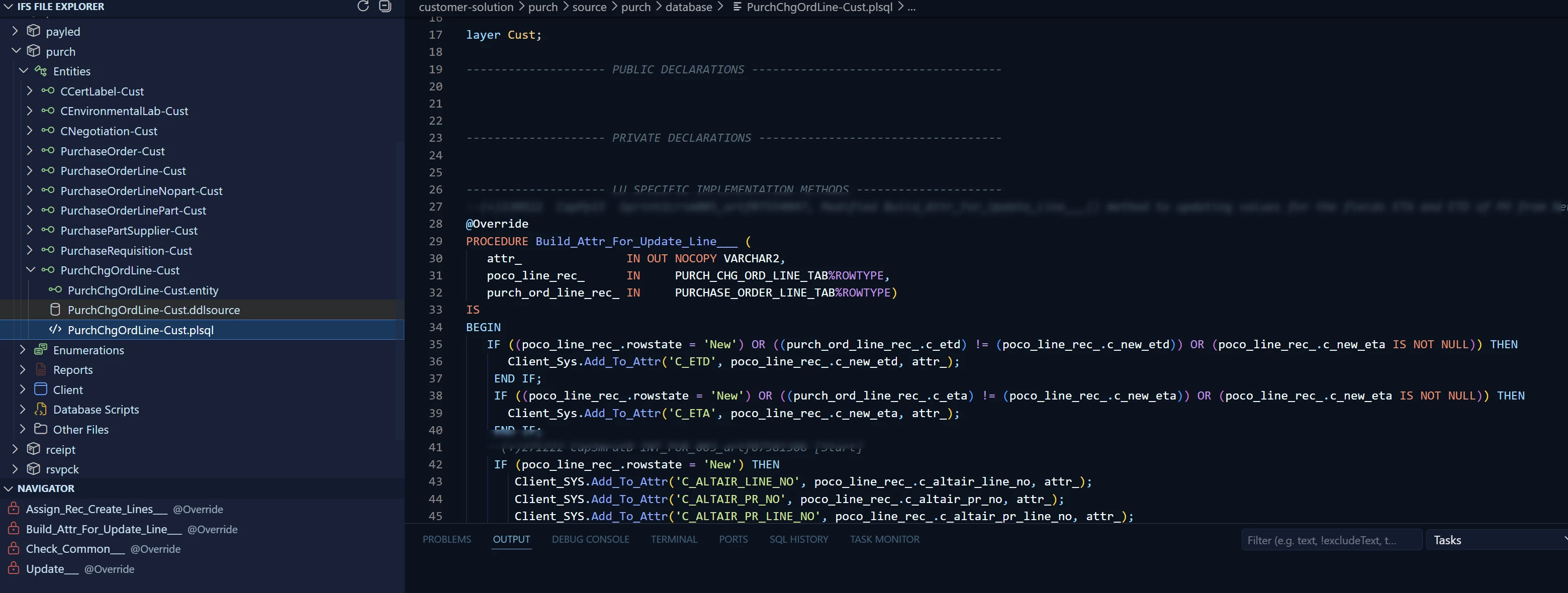This screenshot has width=1568, height=593.
Task: Click the CCertLabel-Cust entity icon
Action: coord(48,90)
